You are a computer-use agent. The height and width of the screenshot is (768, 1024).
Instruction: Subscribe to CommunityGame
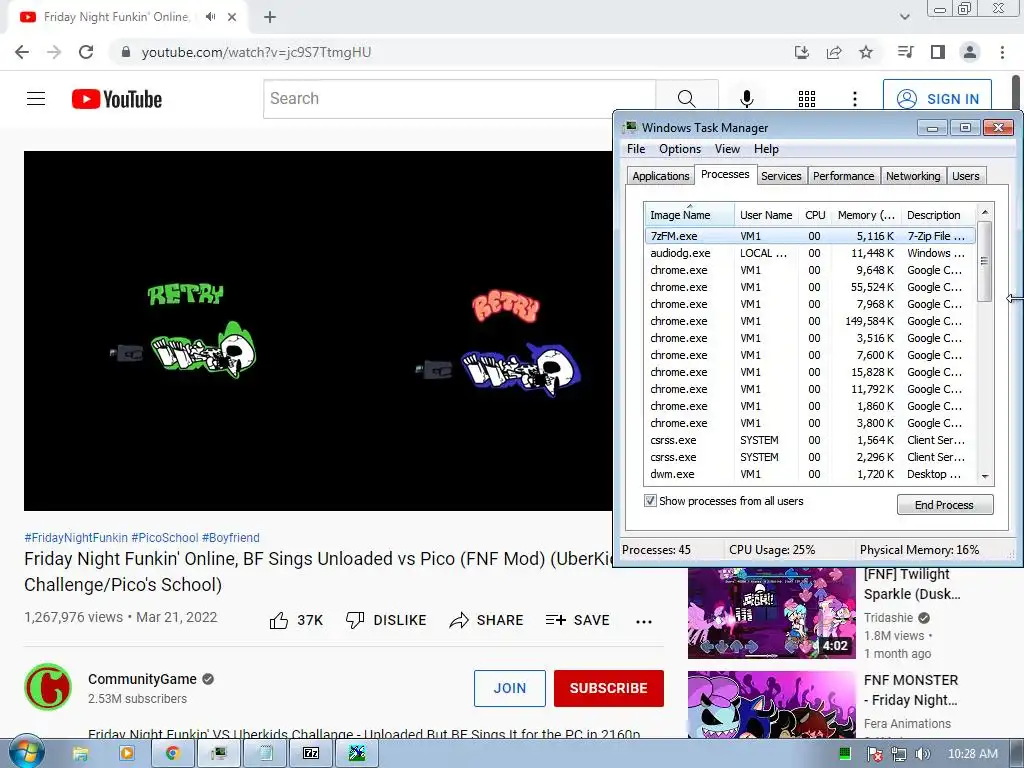[x=609, y=688]
